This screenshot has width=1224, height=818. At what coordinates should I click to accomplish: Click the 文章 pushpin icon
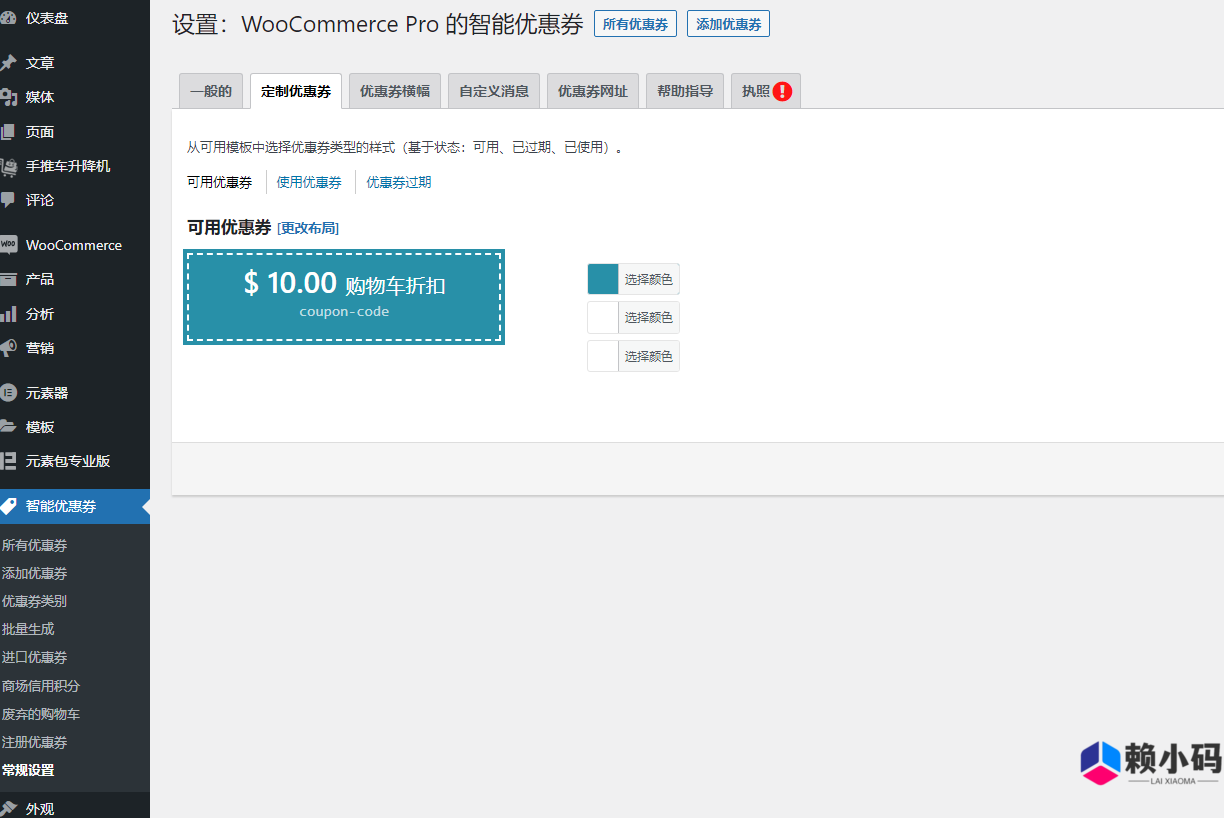tap(8, 63)
